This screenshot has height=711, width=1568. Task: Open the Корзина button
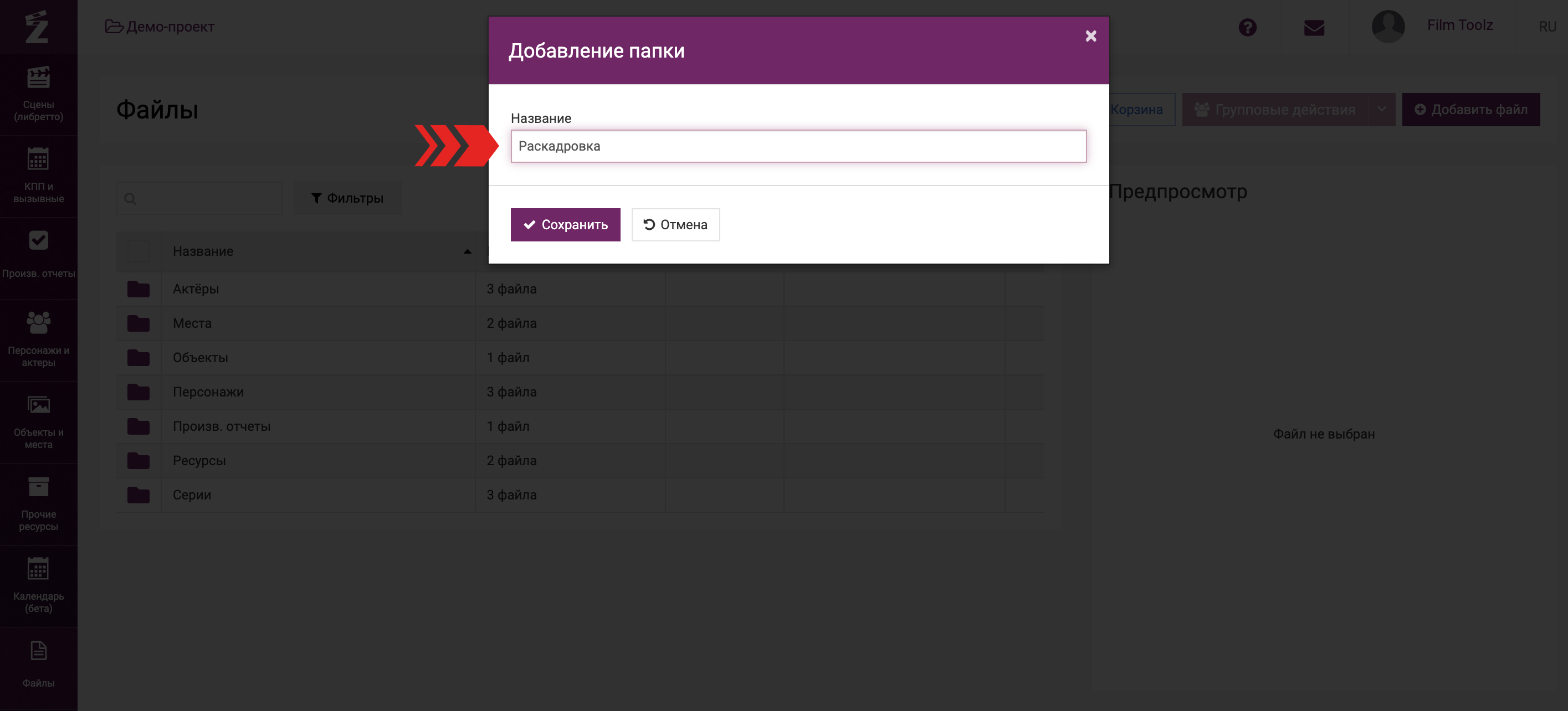pos(1136,110)
